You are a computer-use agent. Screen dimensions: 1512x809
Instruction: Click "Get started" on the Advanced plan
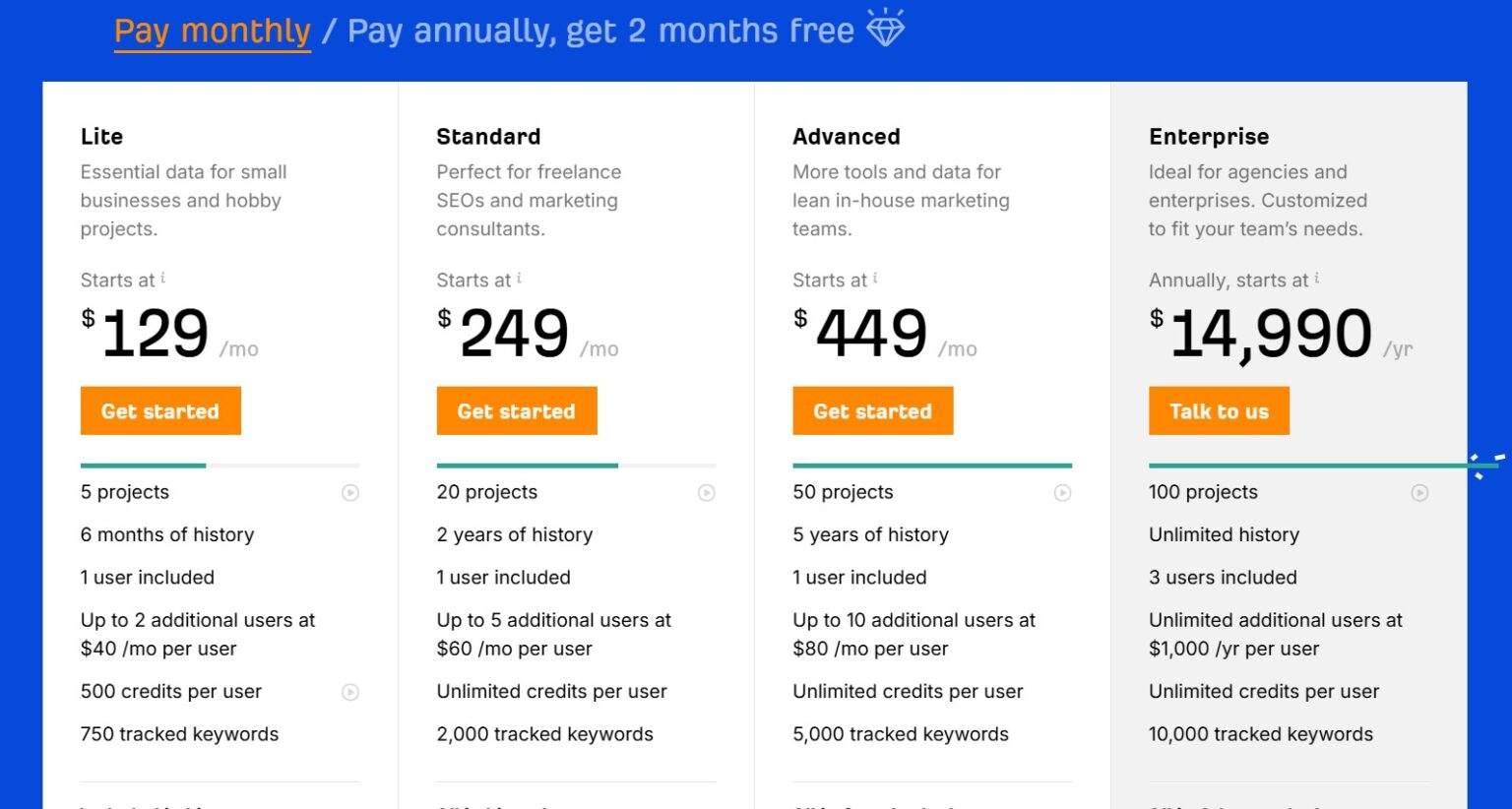coord(872,410)
